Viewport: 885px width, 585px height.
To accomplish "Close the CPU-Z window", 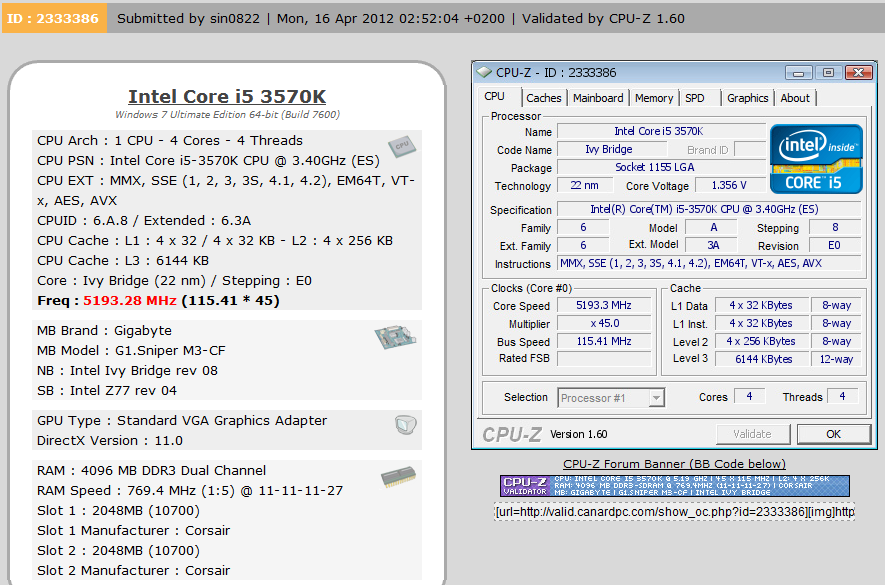I will [858, 73].
